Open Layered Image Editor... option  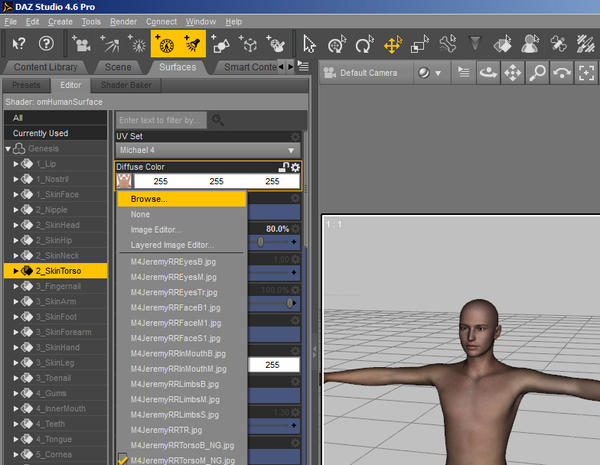tap(172, 244)
